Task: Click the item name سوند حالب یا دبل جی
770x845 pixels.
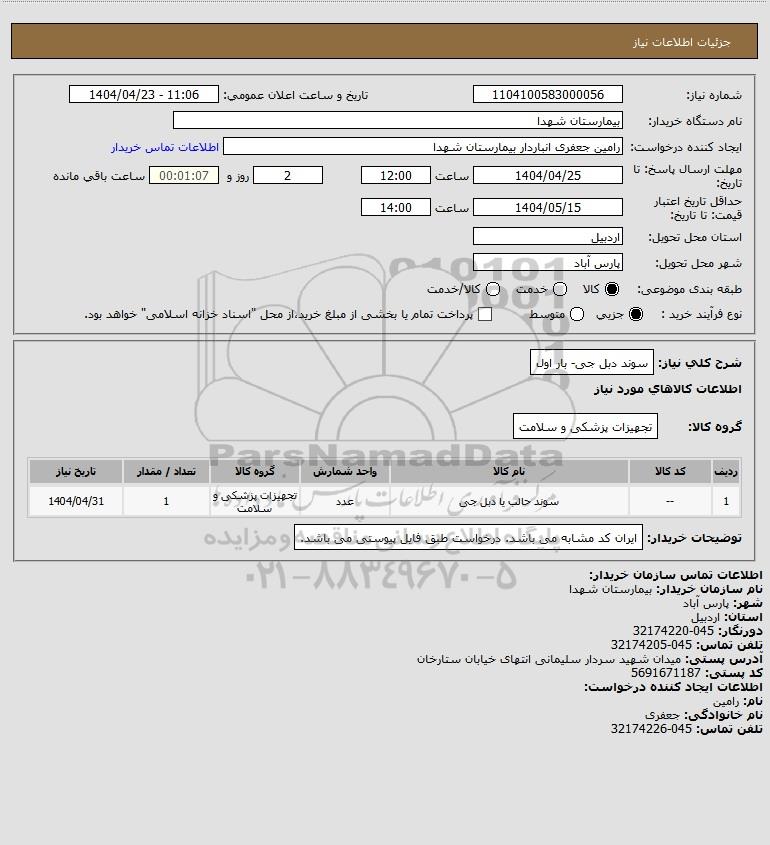Action: 509,502
